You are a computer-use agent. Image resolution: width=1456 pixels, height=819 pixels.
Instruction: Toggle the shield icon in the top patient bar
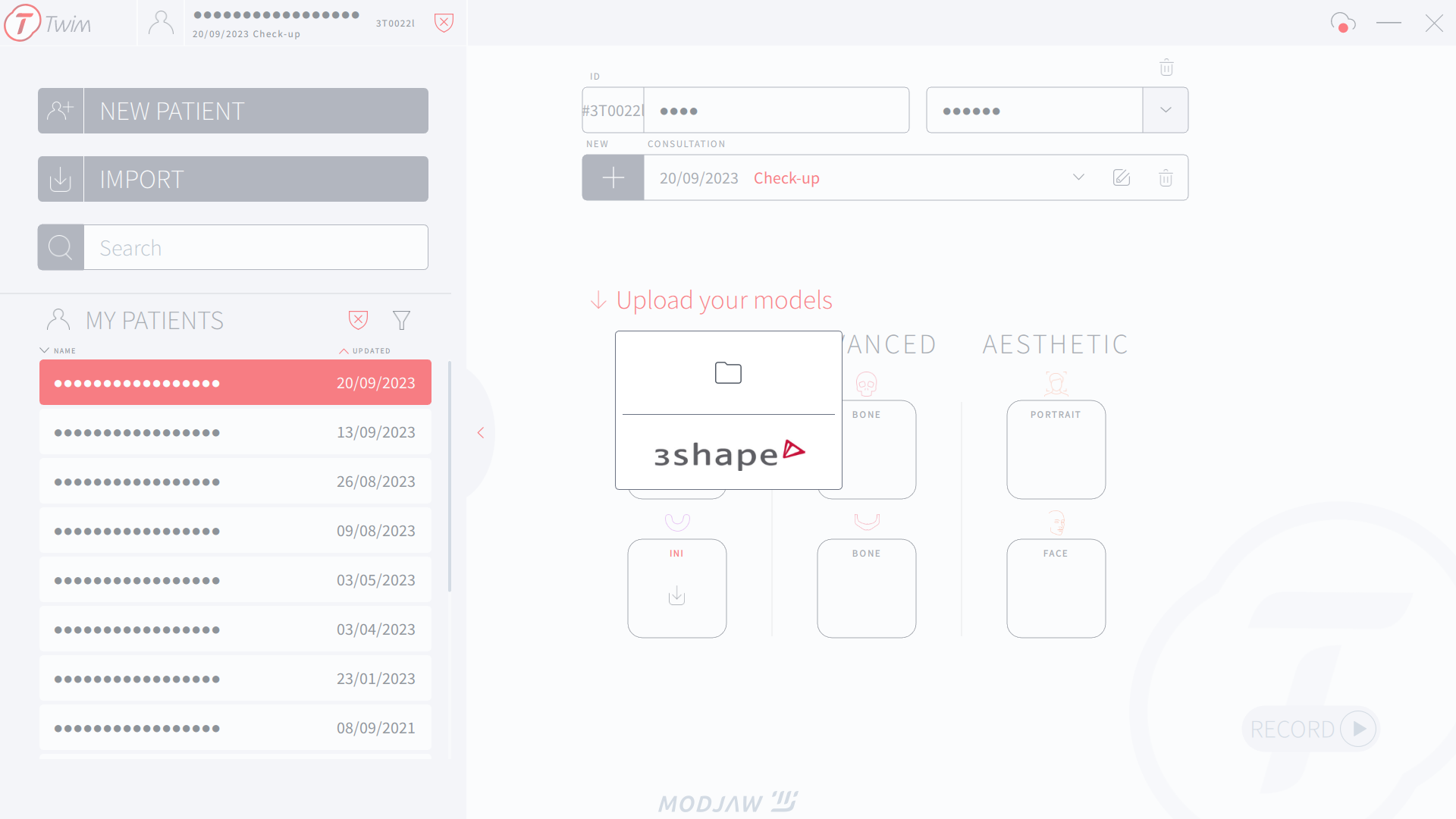click(444, 23)
